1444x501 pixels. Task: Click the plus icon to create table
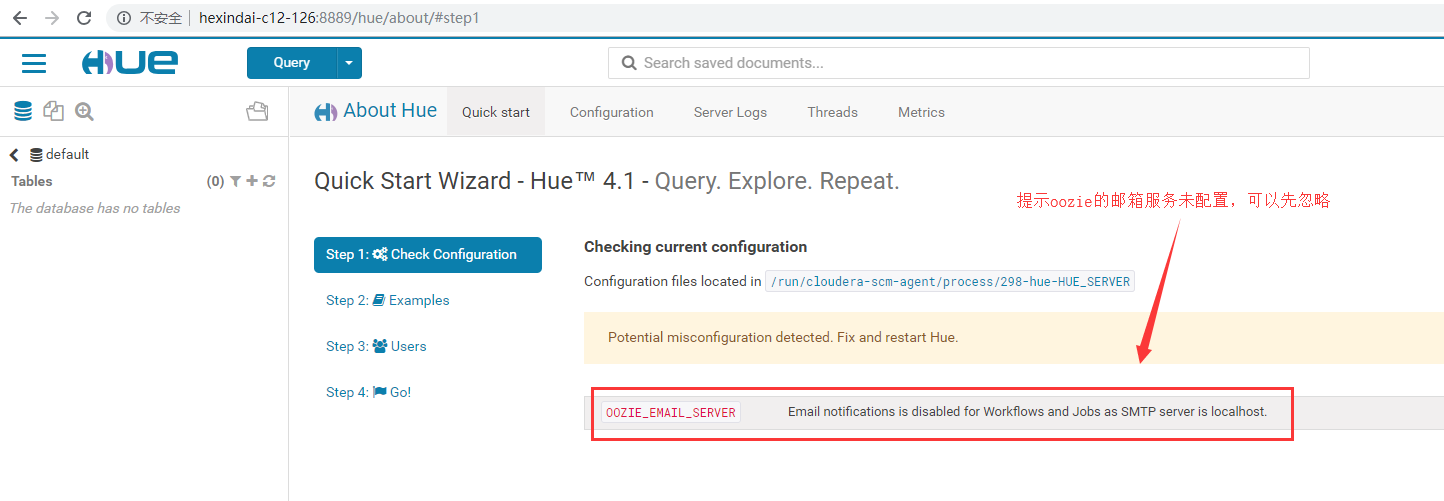[252, 181]
